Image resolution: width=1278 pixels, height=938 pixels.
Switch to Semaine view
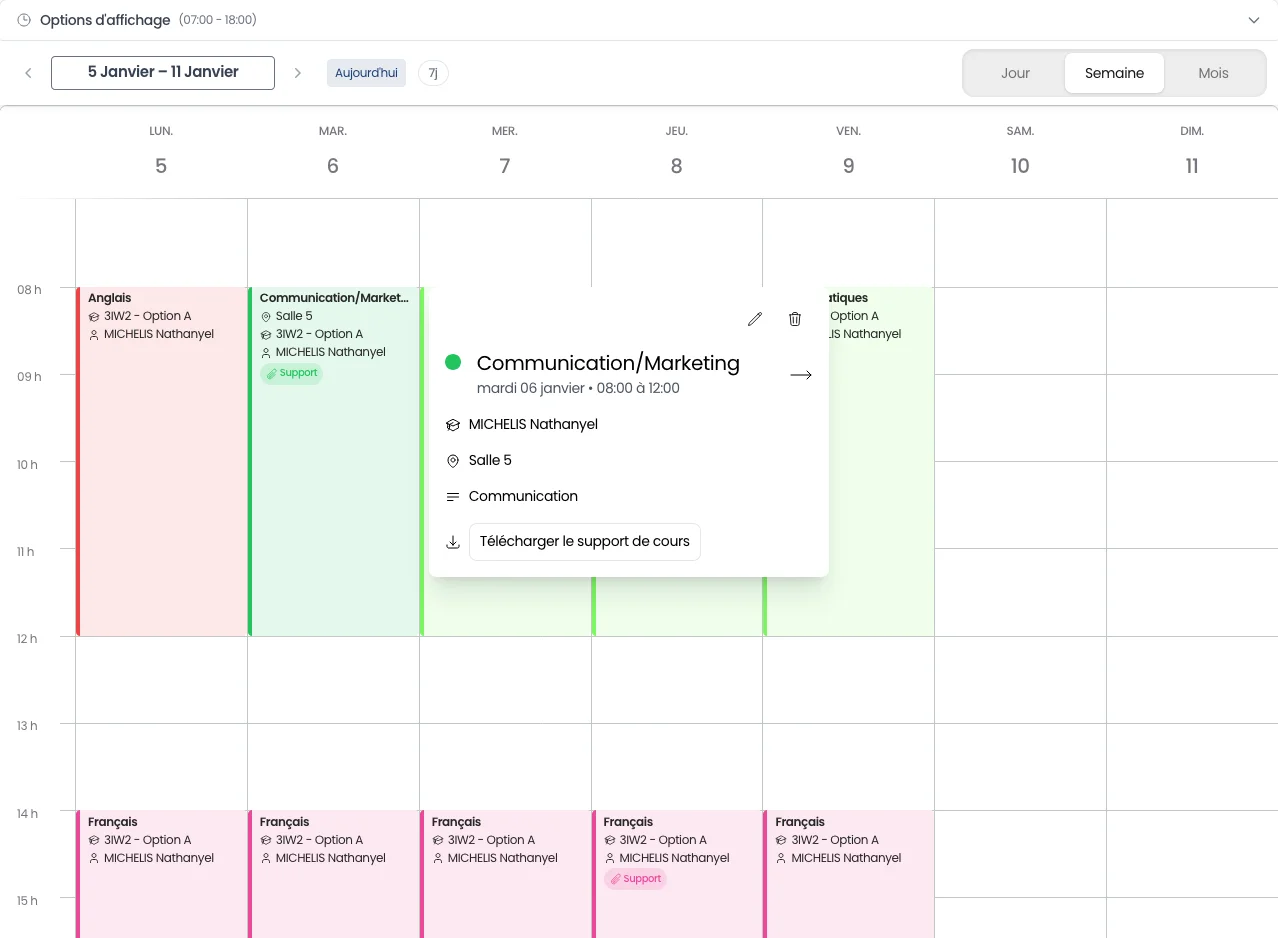pyautogui.click(x=1114, y=73)
